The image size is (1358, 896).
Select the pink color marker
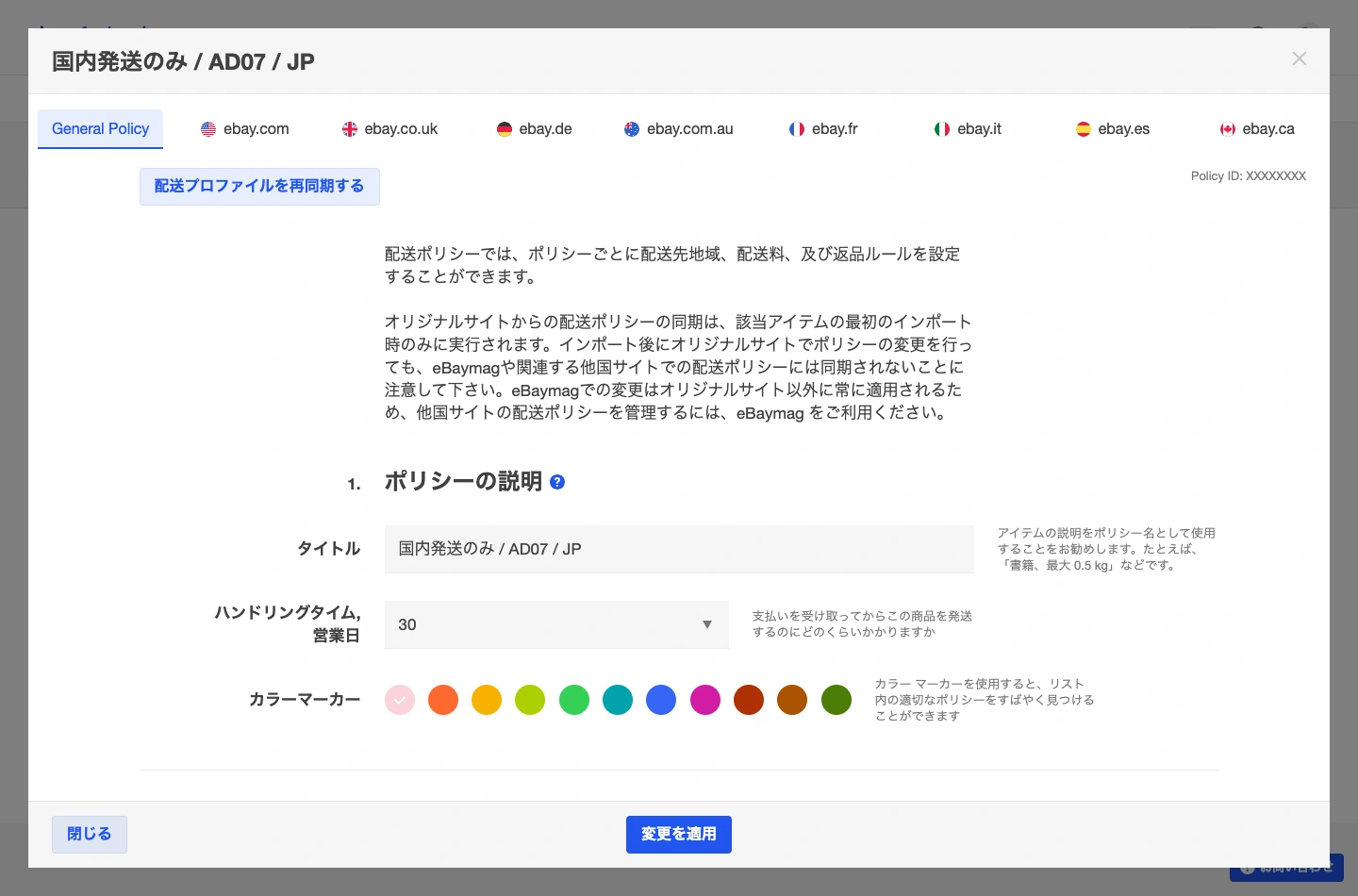pos(400,700)
